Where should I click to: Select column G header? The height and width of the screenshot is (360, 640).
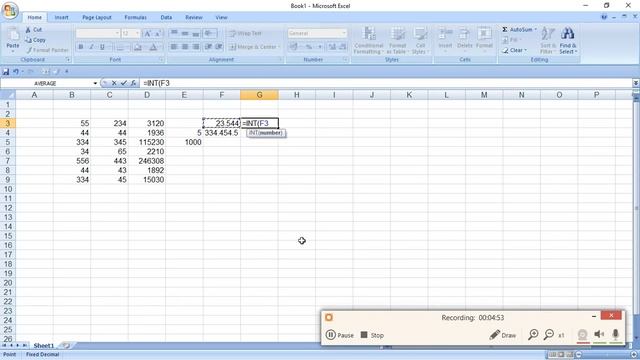(259, 95)
